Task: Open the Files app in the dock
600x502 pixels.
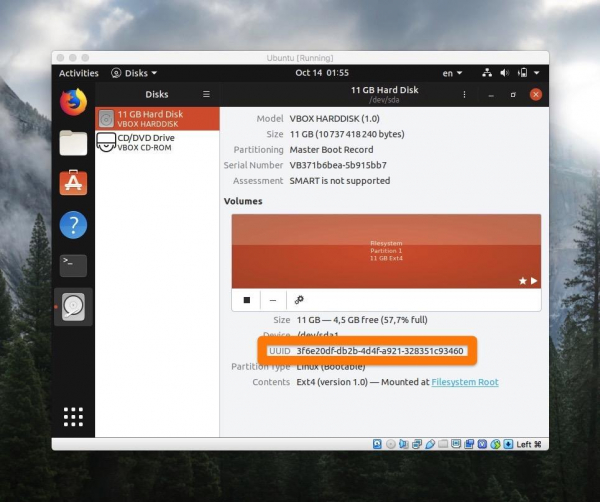Action: (x=73, y=143)
